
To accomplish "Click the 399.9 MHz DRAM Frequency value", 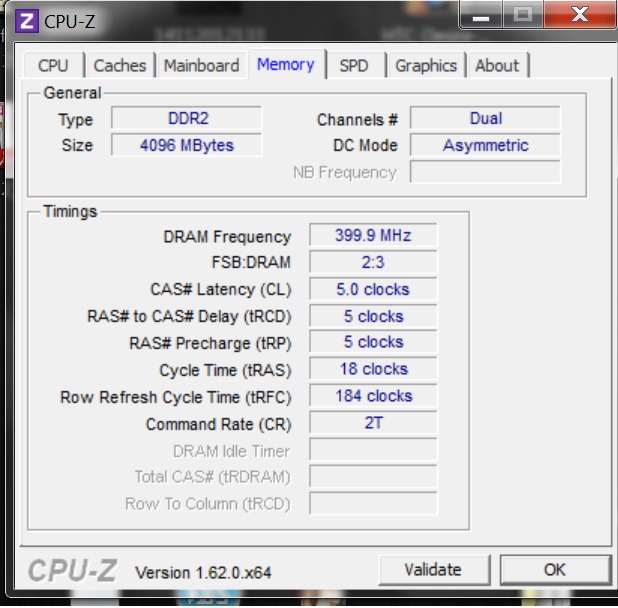I will pos(373,235).
